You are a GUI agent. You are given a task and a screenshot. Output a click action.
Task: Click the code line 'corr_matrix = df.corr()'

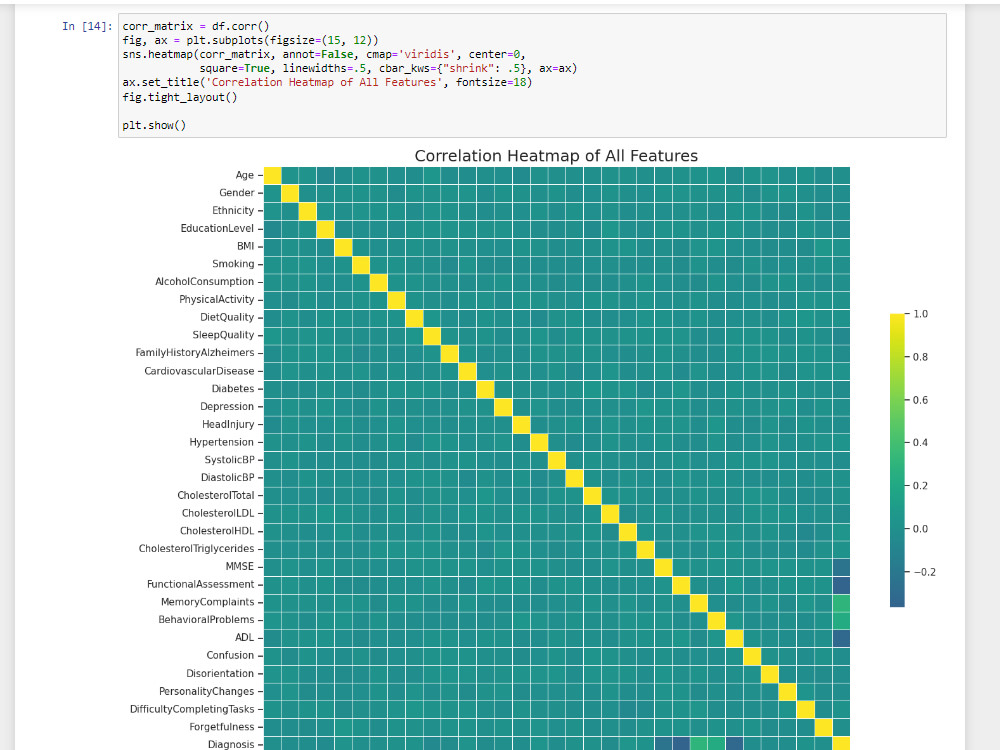tap(196, 26)
